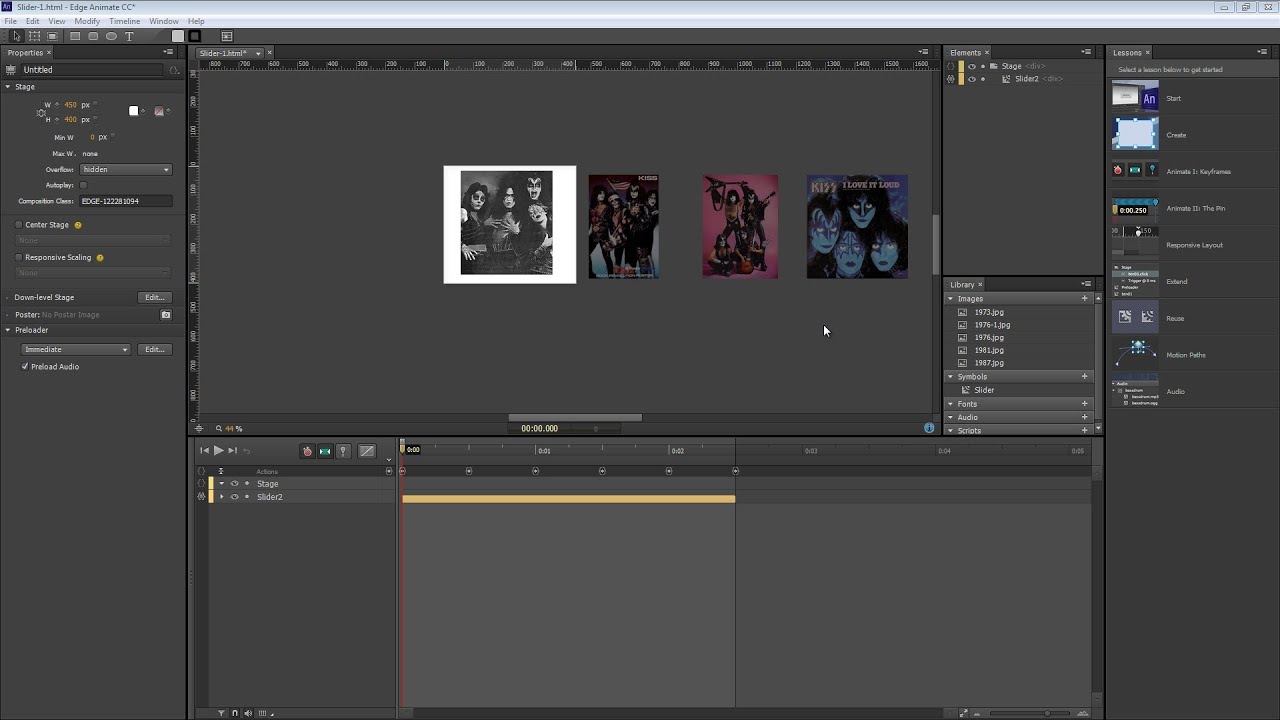Toggle the link width and height icon
1280x720 pixels.
tap(41, 112)
